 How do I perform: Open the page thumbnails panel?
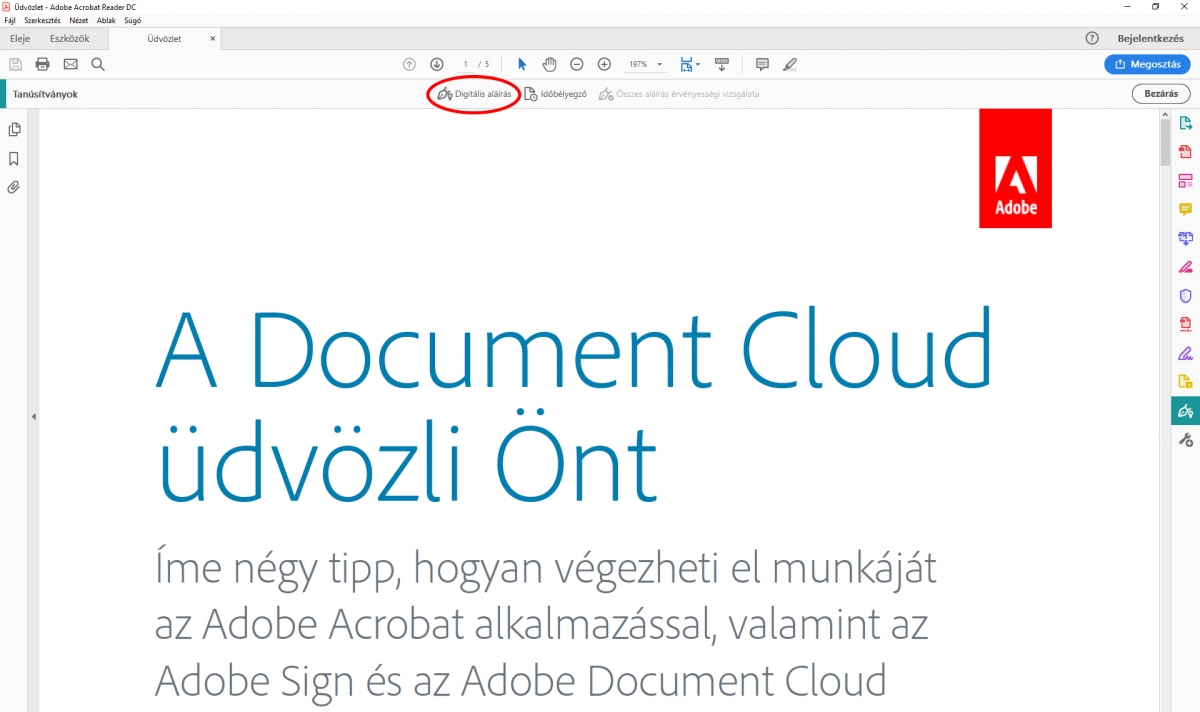pyautogui.click(x=14, y=130)
